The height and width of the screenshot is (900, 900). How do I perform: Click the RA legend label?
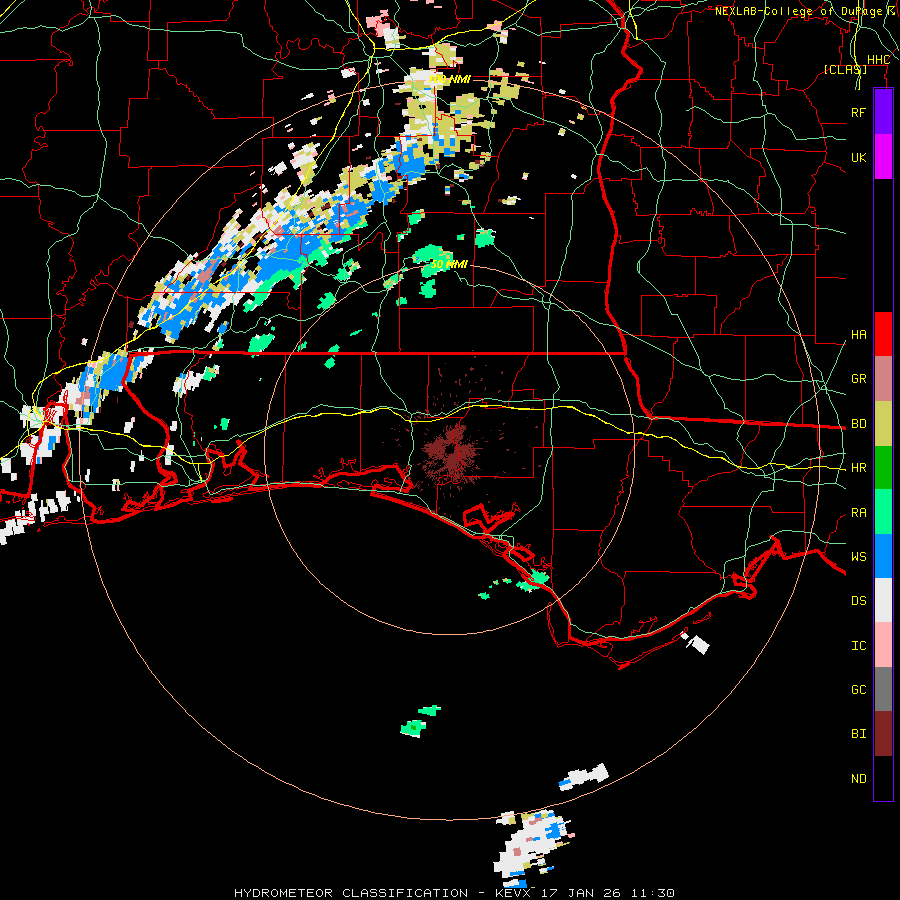point(858,513)
